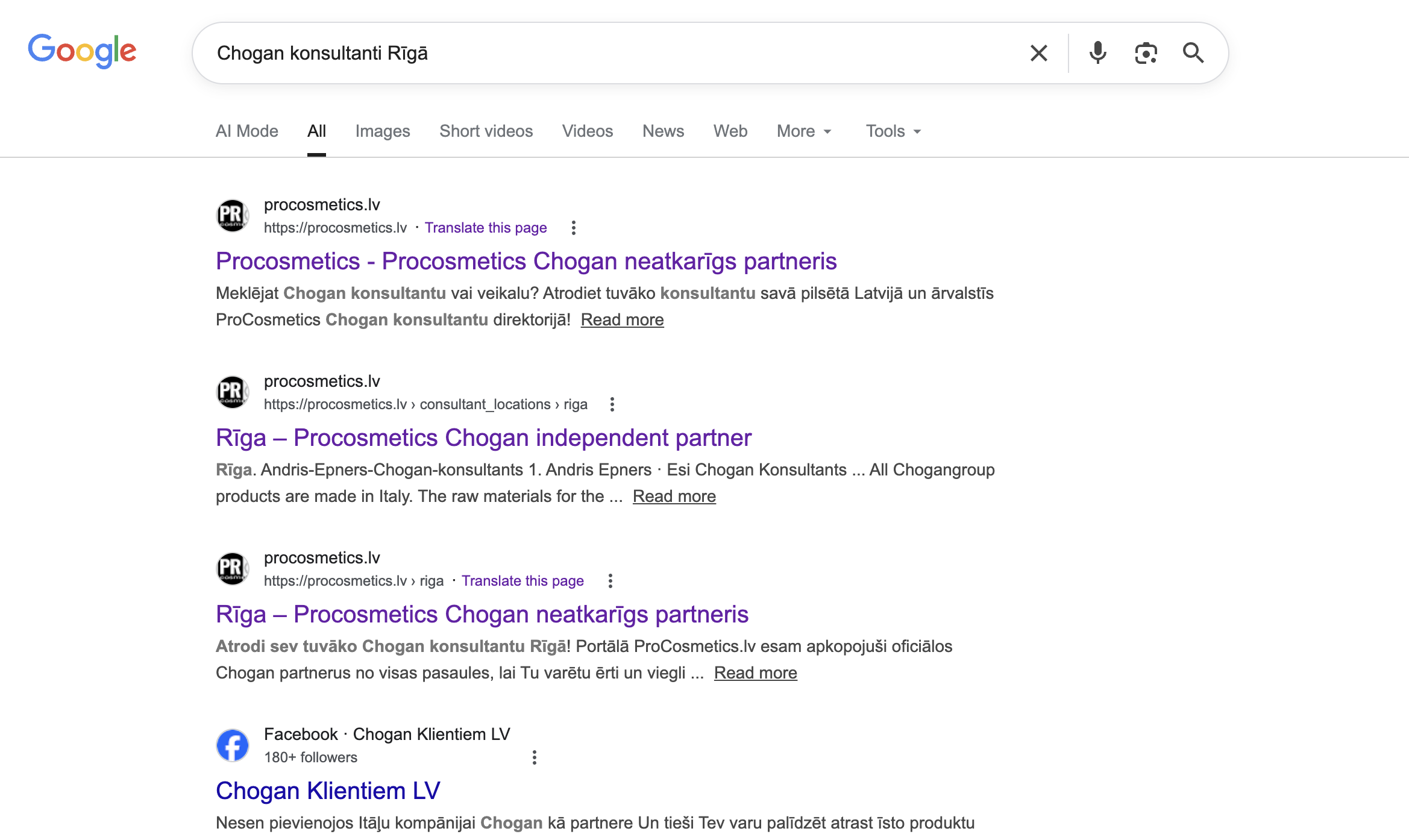Open the Chogan Klientiem LV result
The width and height of the screenshot is (1409, 840).
tap(328, 791)
